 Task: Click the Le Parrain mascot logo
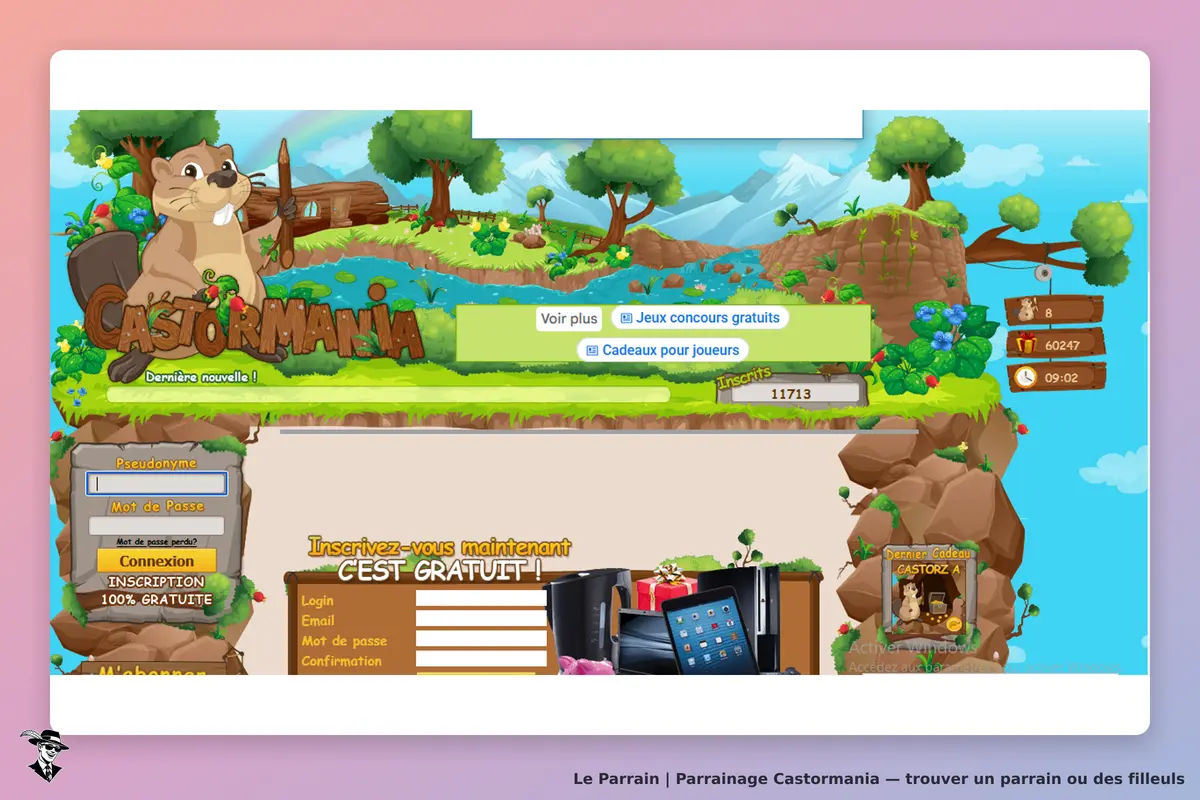click(43, 754)
